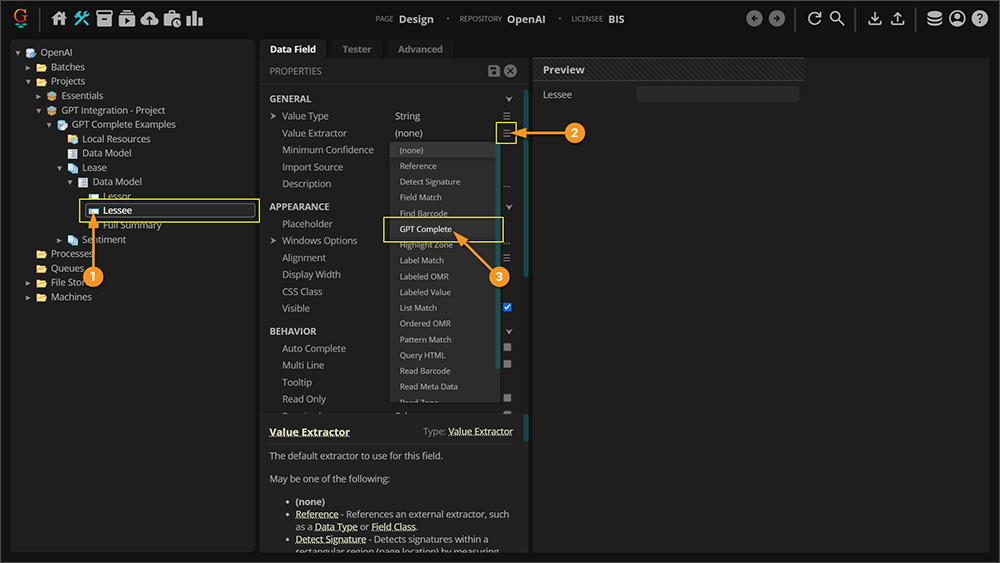Select GPT Complete from extractor list
This screenshot has width=1000, height=563.
click(x=426, y=229)
